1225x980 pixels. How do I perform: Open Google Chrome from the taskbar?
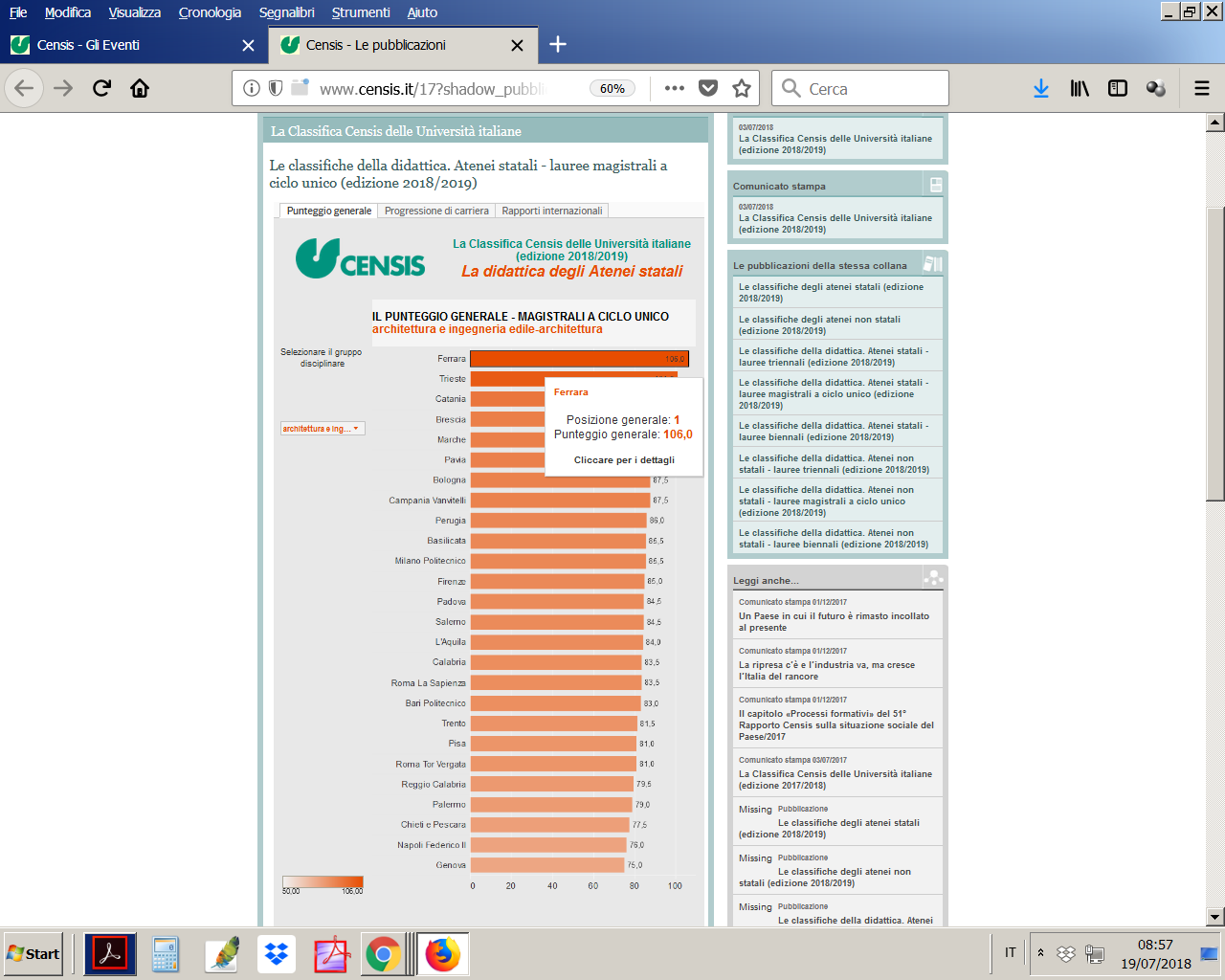(383, 954)
